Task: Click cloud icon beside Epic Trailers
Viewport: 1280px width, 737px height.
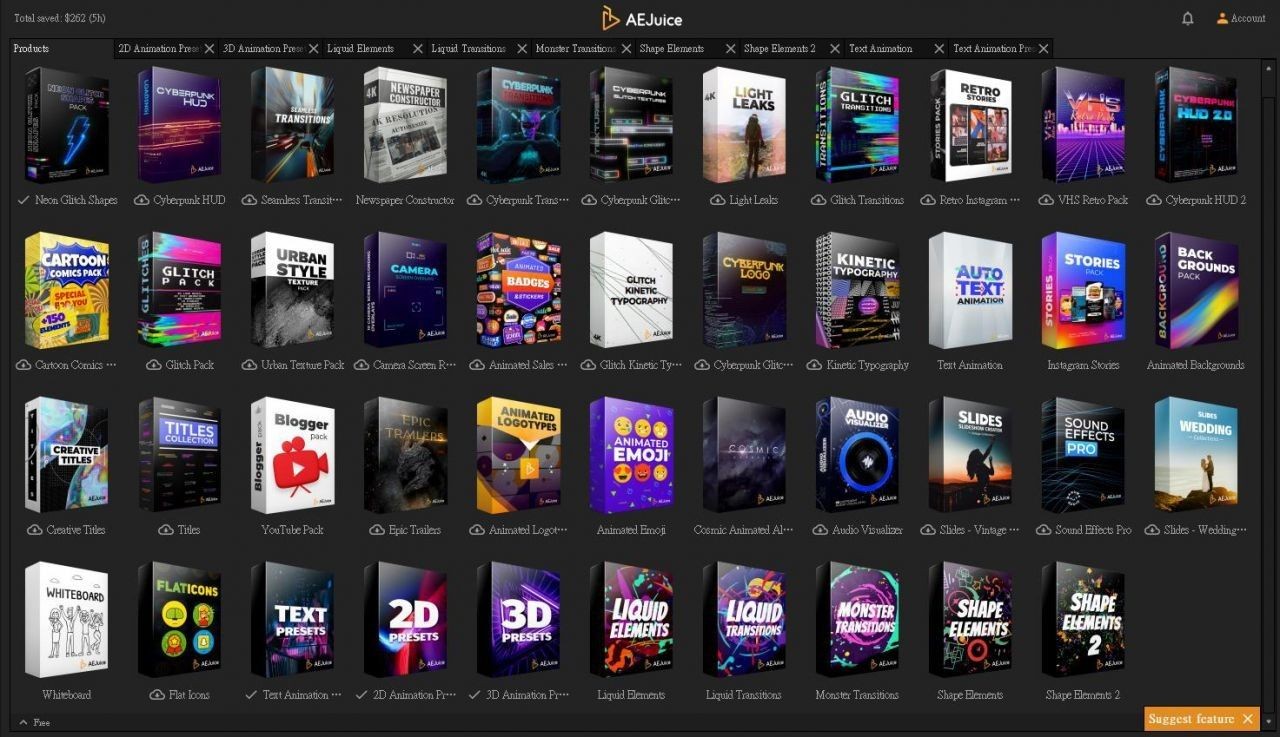Action: 376,530
